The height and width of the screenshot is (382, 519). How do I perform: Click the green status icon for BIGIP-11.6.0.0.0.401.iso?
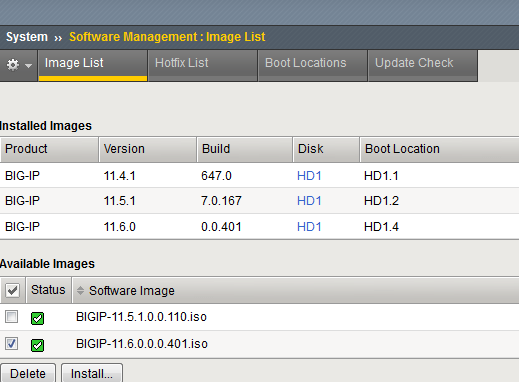pyautogui.click(x=37, y=345)
